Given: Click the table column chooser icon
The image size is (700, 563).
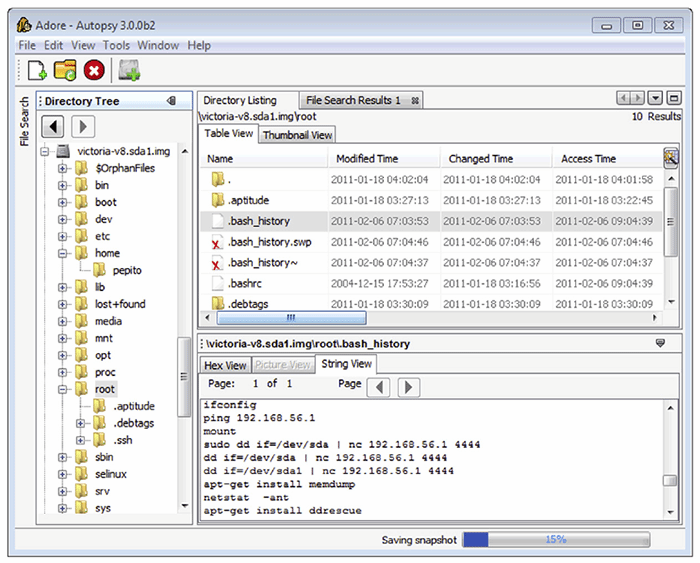Looking at the screenshot, I should tap(670, 157).
